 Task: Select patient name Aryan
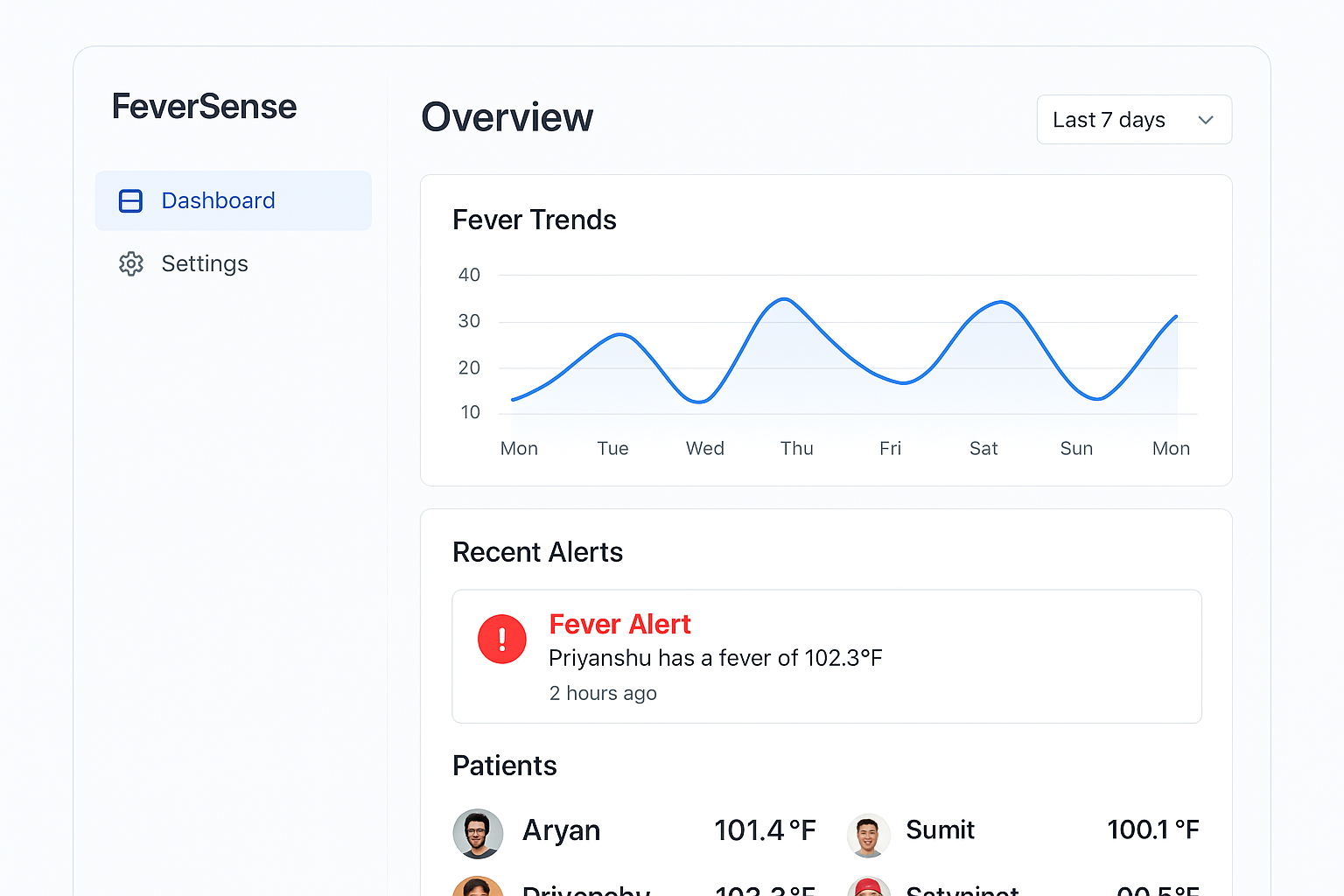[561, 830]
